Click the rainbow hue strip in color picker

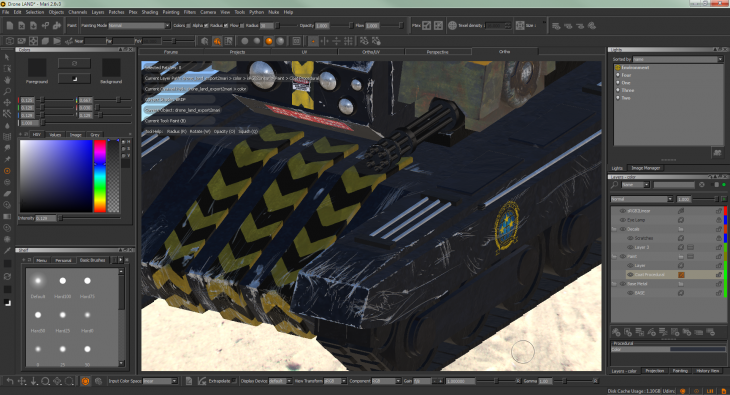coord(100,176)
